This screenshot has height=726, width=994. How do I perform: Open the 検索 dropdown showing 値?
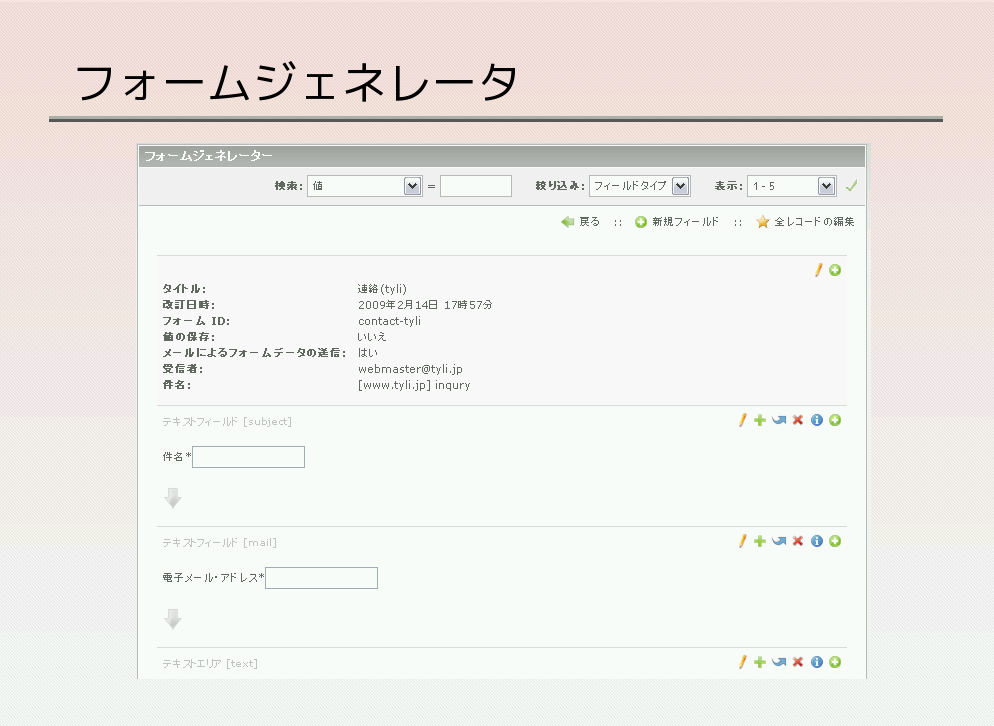pos(365,186)
